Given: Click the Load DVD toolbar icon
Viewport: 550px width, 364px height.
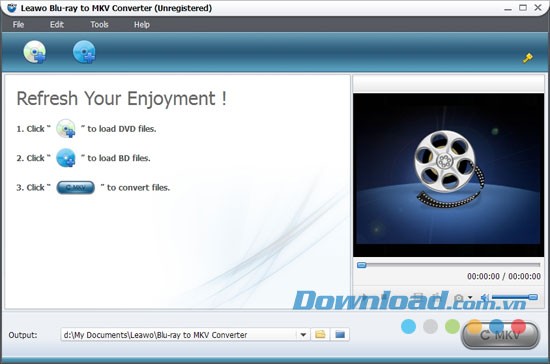Looking at the screenshot, I should [x=34, y=52].
